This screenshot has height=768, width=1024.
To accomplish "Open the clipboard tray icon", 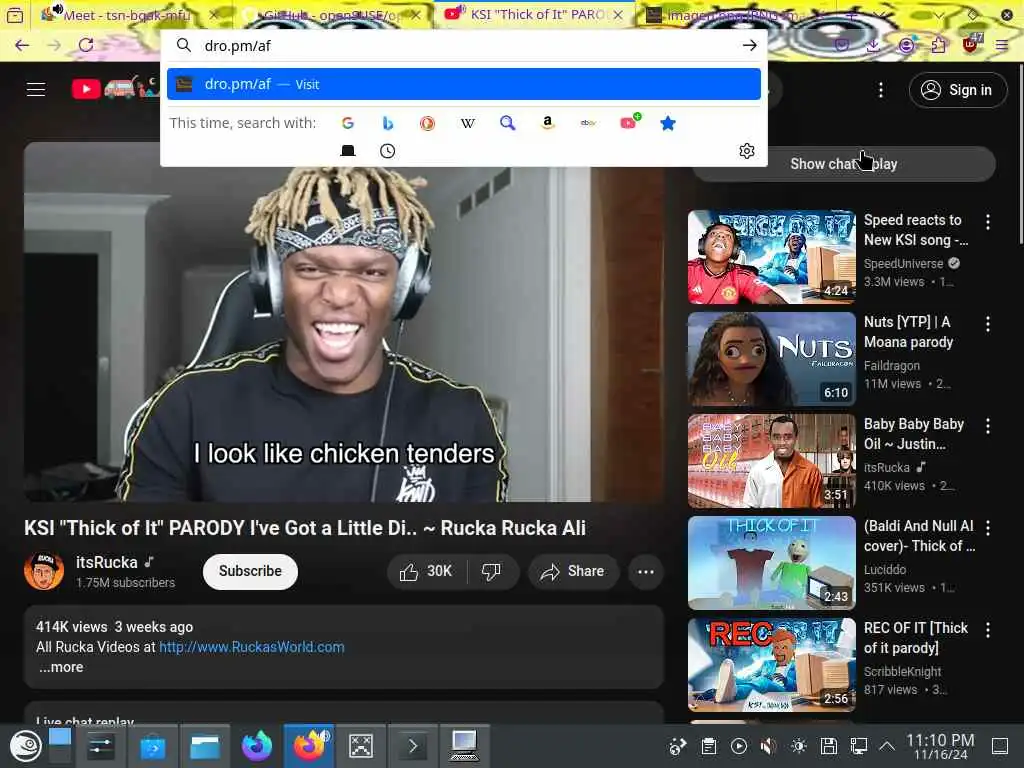I will click(709, 746).
